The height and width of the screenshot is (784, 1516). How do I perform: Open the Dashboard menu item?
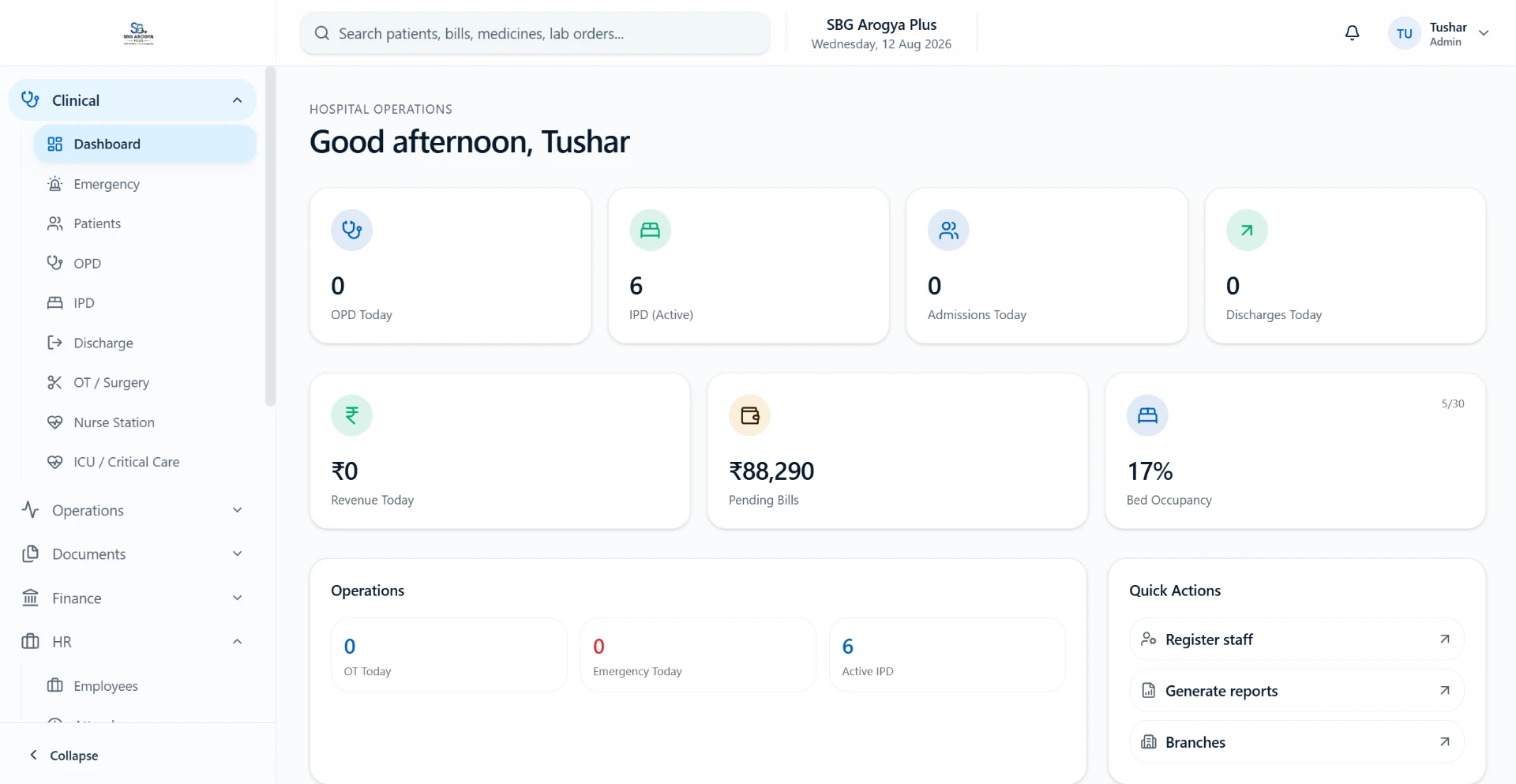145,144
